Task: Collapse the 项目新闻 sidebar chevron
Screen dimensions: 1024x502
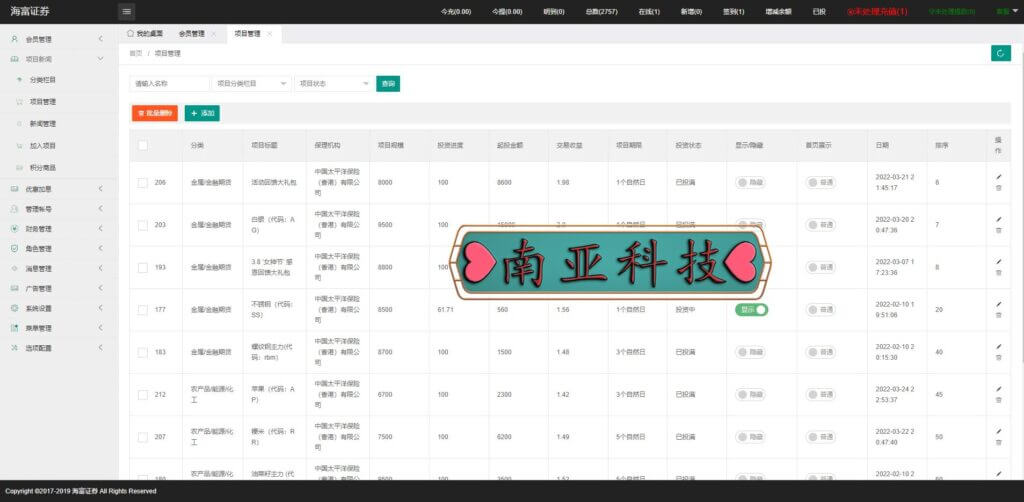Action: click(101, 59)
